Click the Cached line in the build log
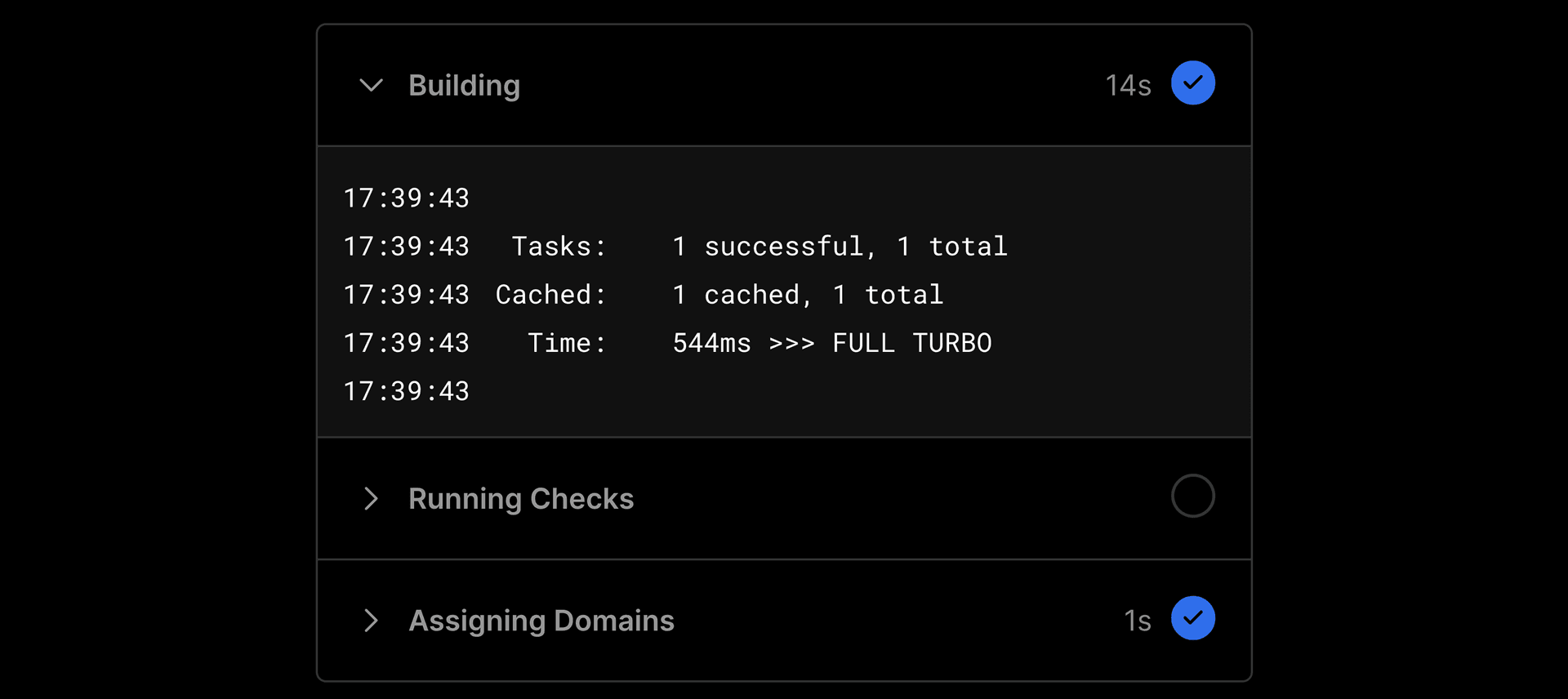Image resolution: width=1568 pixels, height=699 pixels. tap(644, 295)
